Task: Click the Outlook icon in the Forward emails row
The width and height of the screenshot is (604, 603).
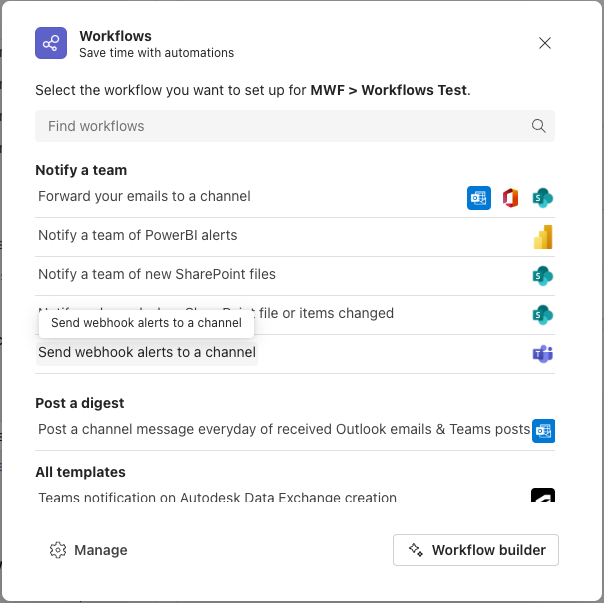Action: (479, 198)
